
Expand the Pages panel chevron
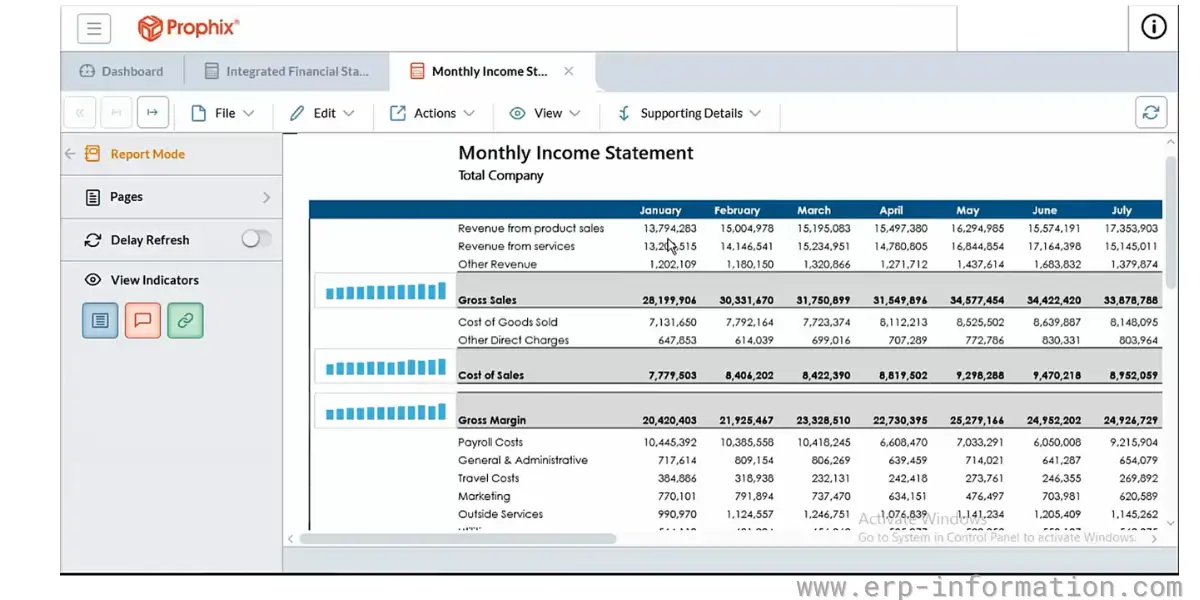click(266, 197)
